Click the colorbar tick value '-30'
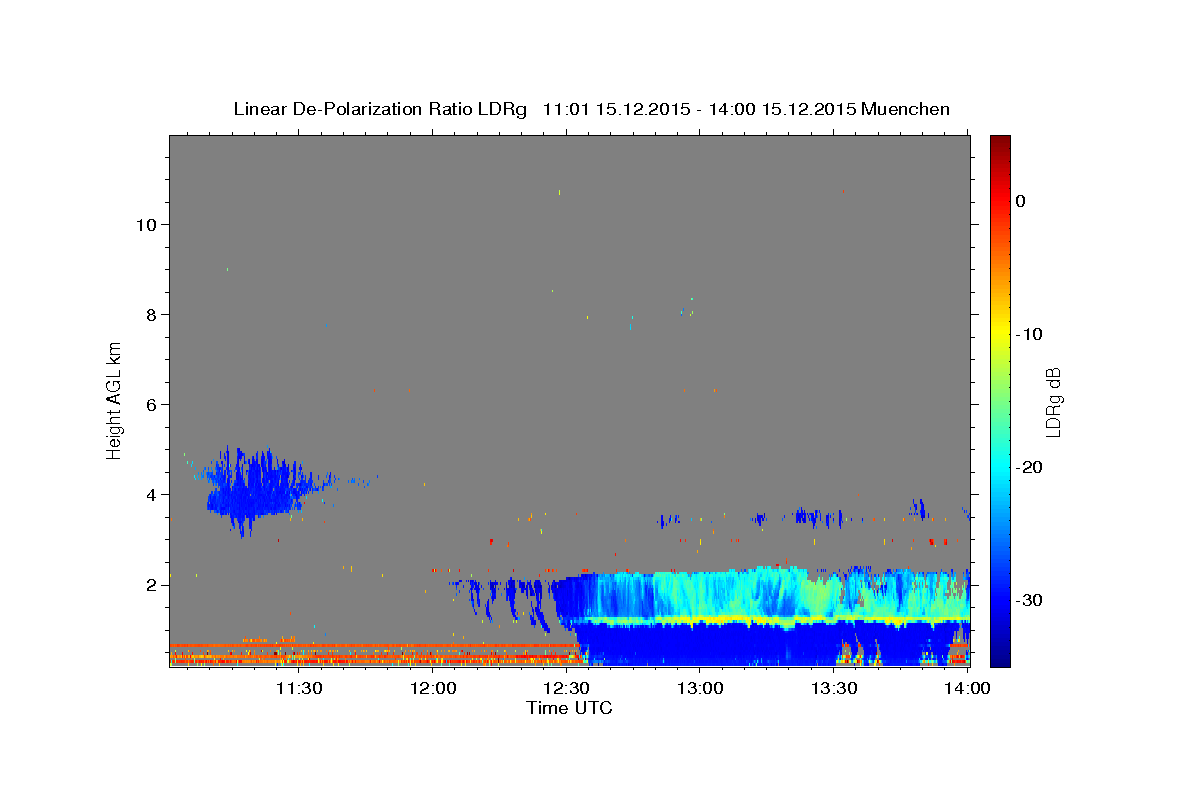The width and height of the screenshot is (1200, 800). (1029, 600)
